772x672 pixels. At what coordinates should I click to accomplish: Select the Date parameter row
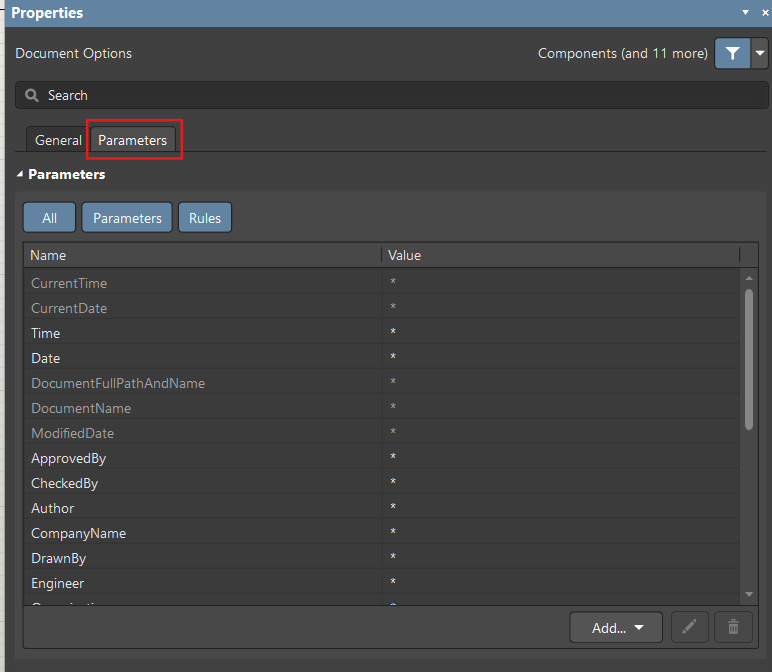point(382,358)
